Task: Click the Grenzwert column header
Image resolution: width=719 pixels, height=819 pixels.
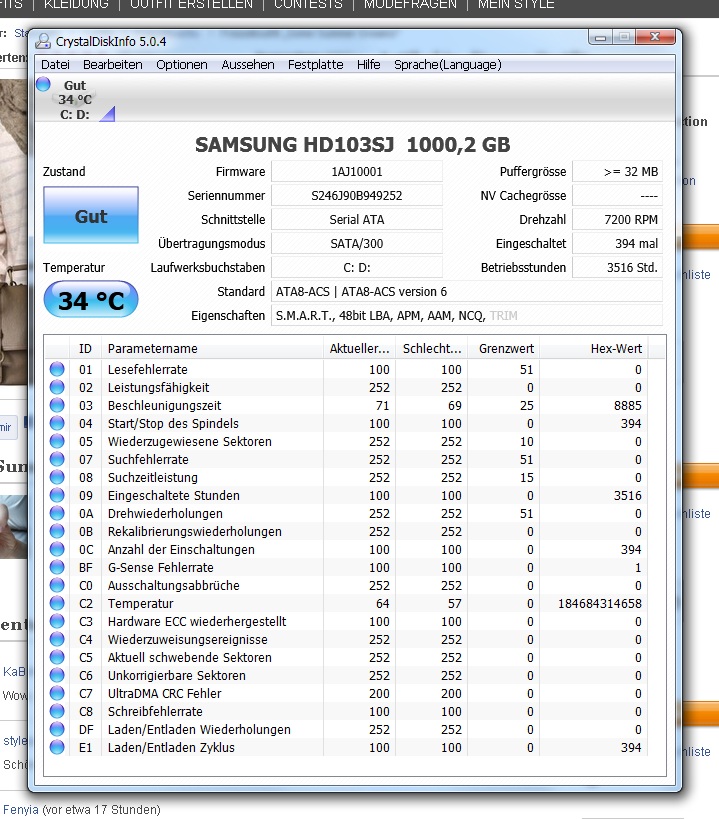Action: pos(504,348)
